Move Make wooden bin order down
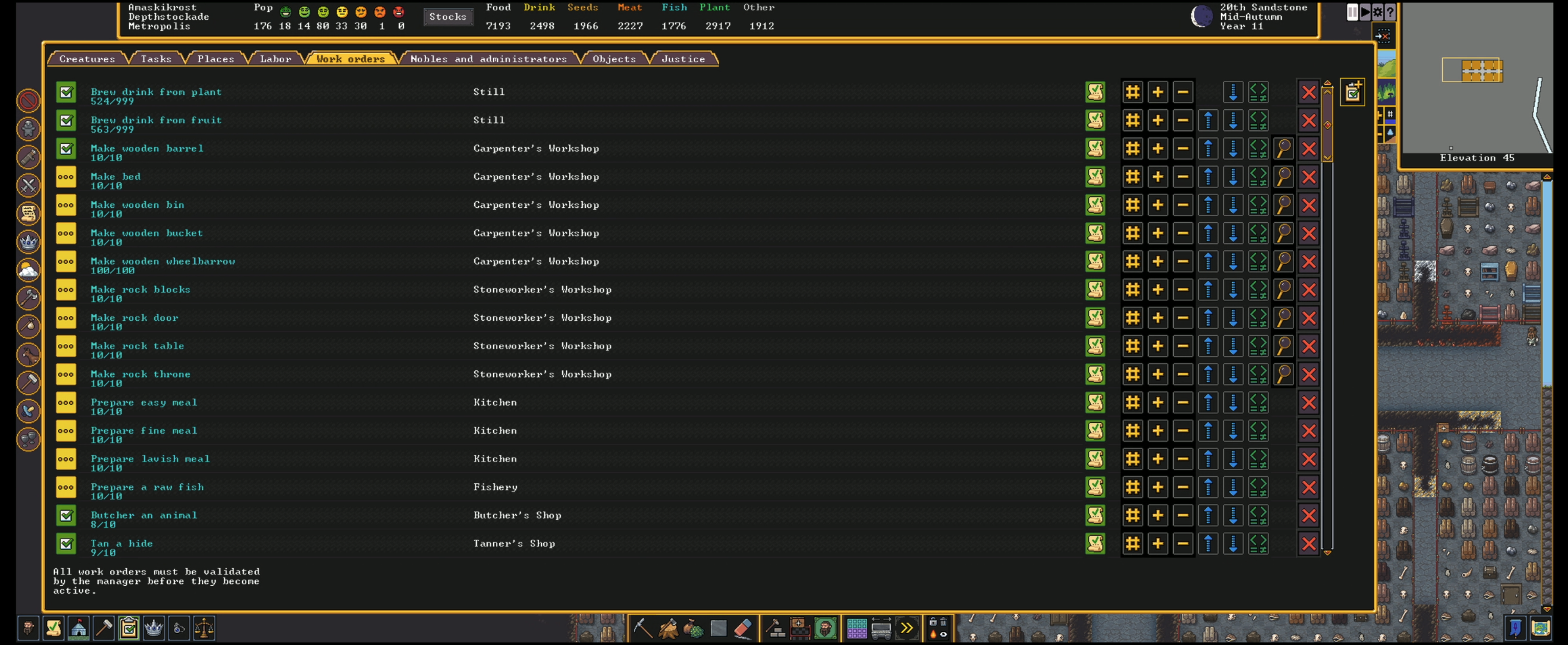 pos(1233,205)
